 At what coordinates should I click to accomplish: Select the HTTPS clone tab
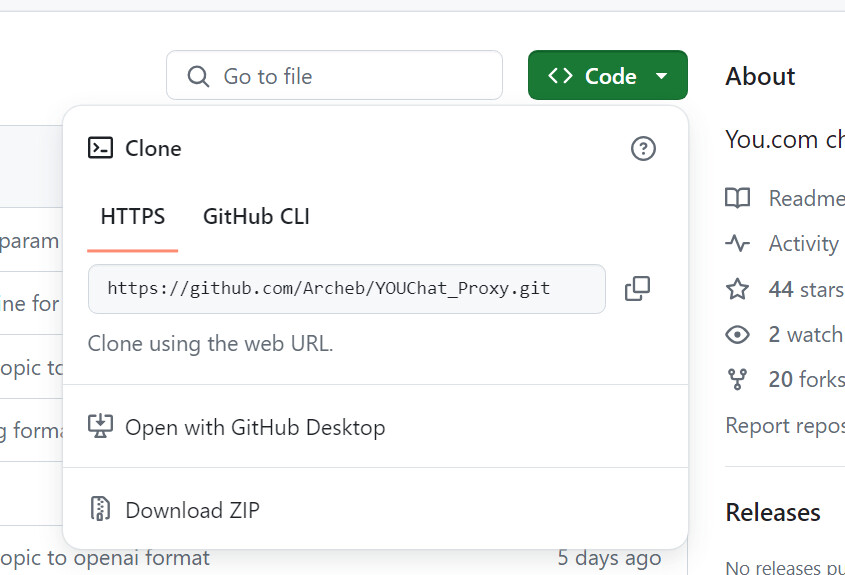(132, 216)
